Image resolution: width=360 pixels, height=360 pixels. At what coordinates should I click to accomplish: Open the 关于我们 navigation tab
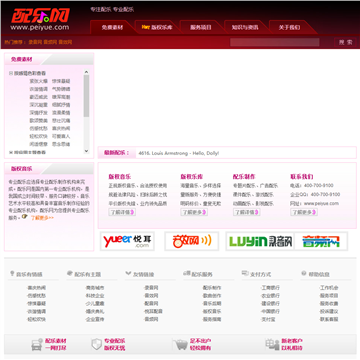coord(289,27)
